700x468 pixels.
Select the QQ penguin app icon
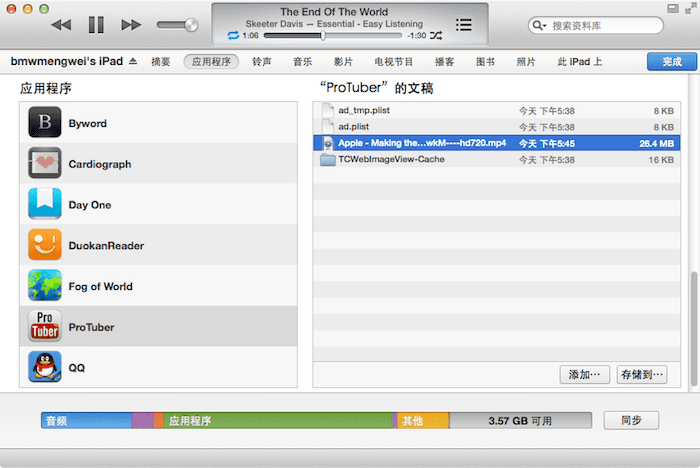point(45,367)
